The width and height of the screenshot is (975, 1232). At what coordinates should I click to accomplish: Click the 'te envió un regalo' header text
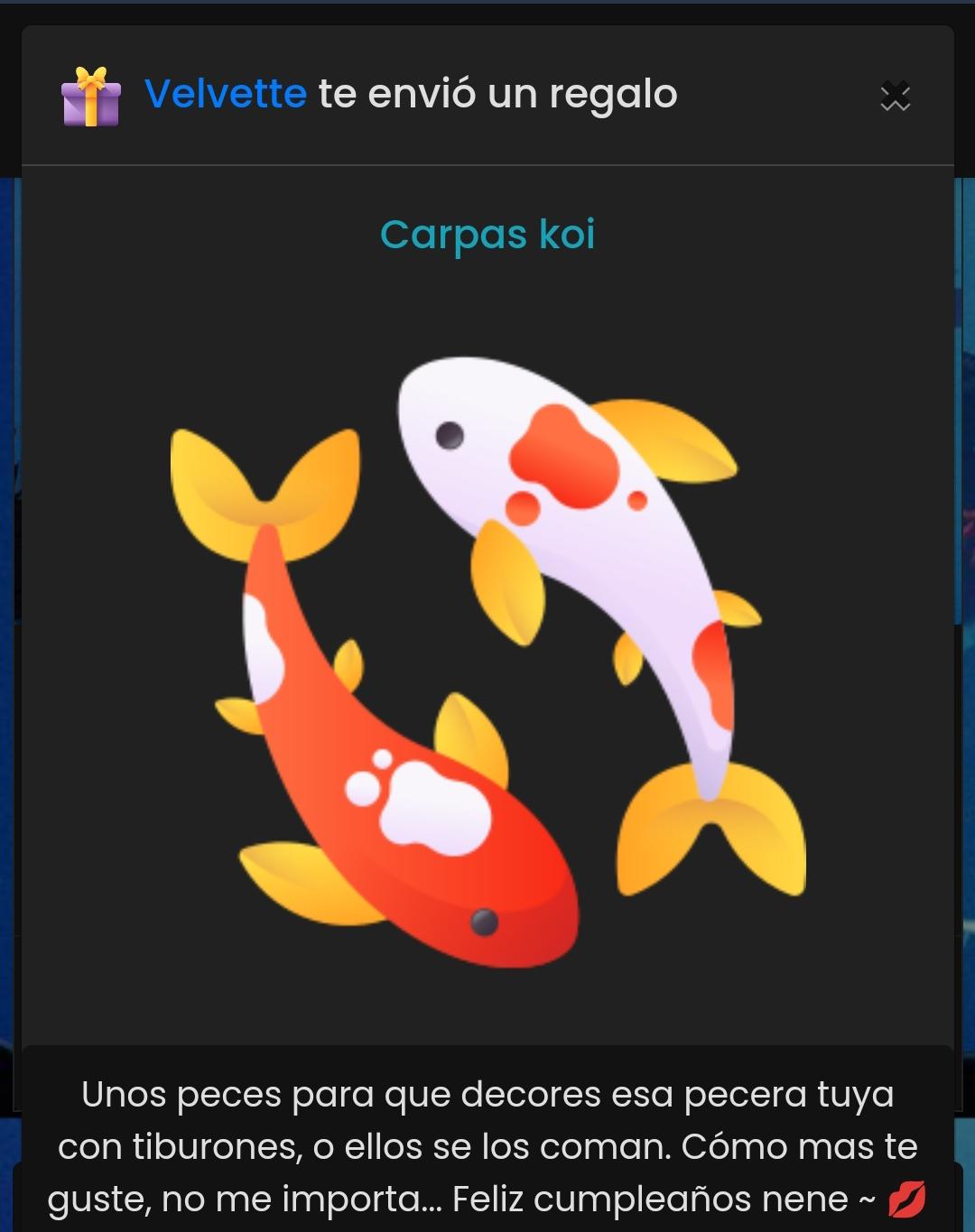click(x=497, y=94)
